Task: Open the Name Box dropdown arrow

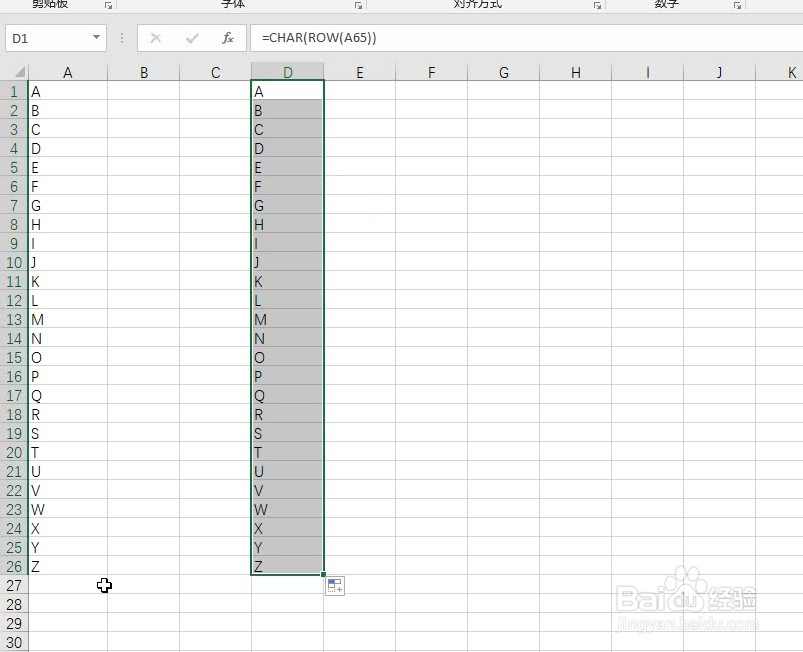Action: [96, 37]
